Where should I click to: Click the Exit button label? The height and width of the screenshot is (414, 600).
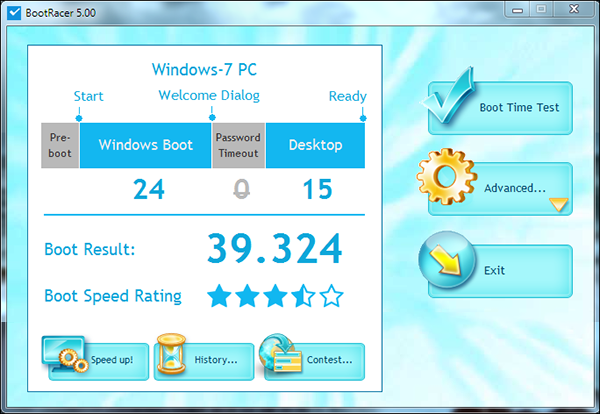pos(494,271)
